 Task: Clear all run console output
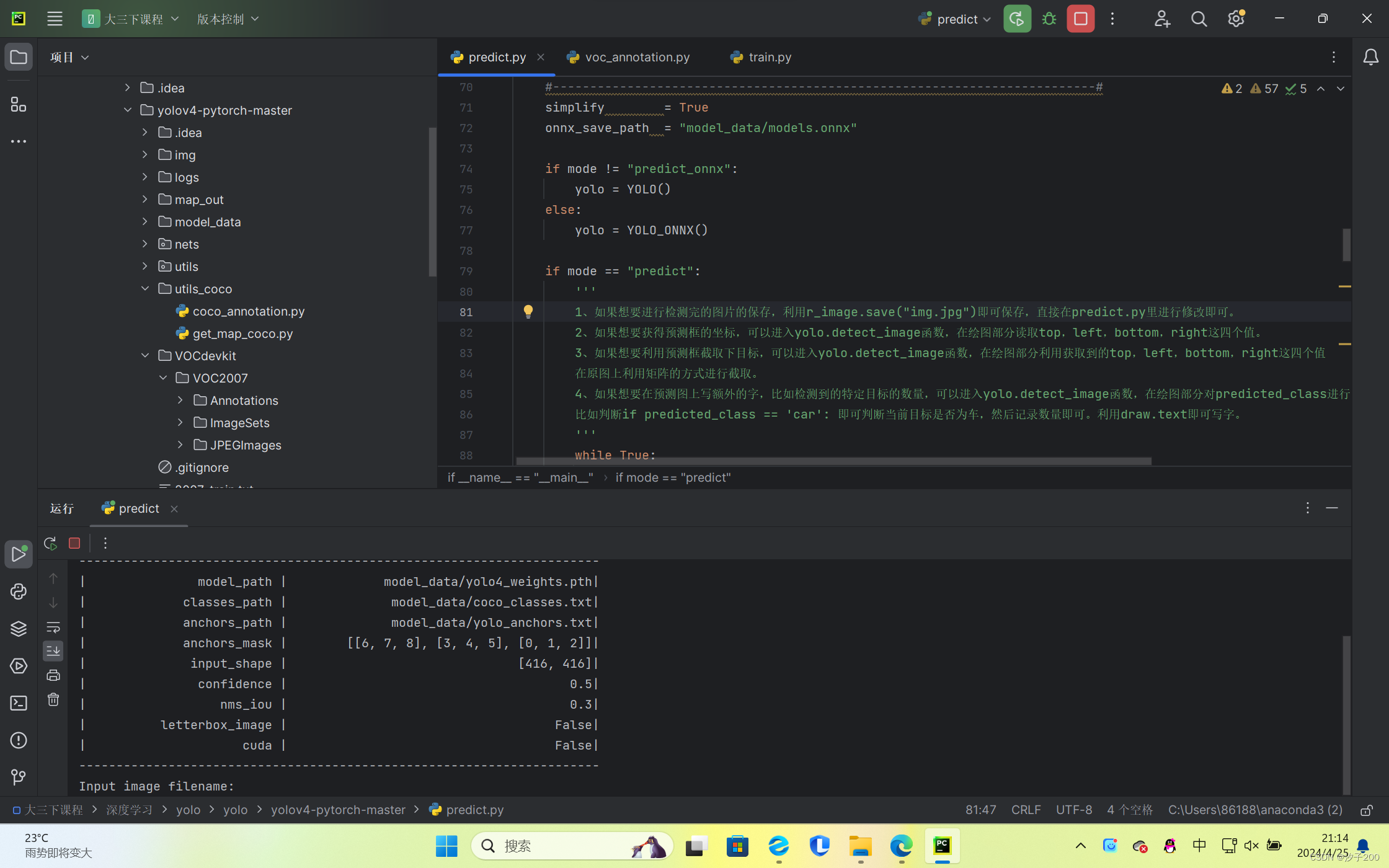(53, 700)
